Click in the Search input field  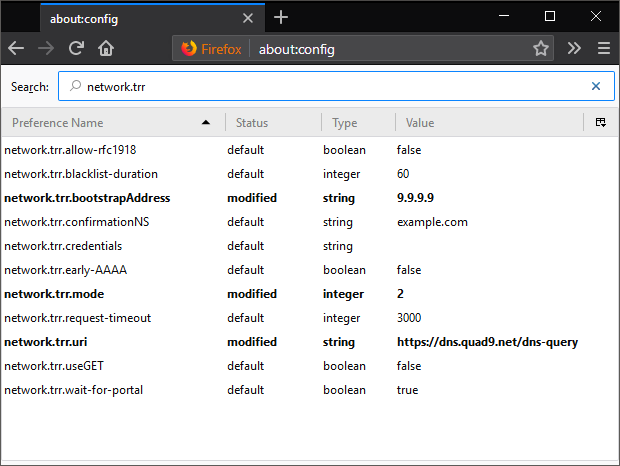330,87
